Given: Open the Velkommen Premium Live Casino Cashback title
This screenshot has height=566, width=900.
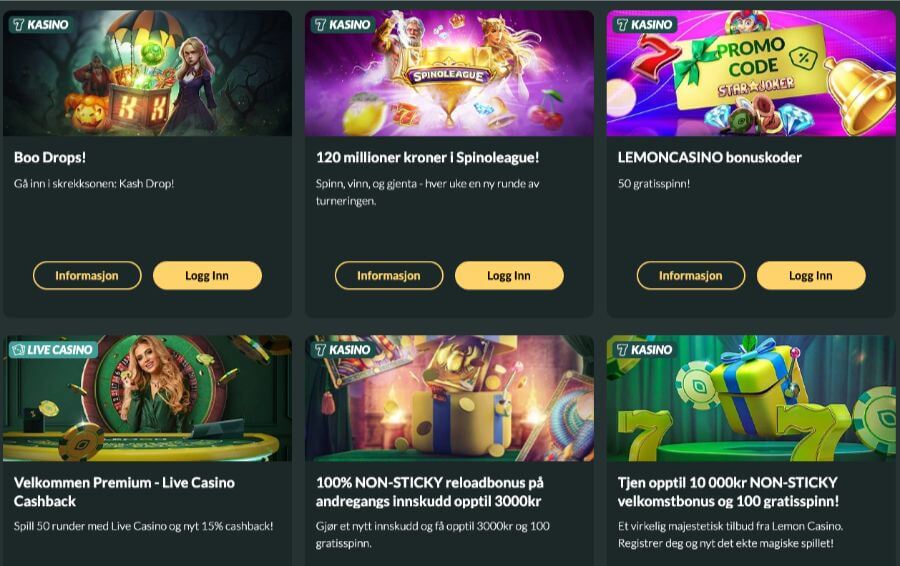Looking at the screenshot, I should coord(124,492).
